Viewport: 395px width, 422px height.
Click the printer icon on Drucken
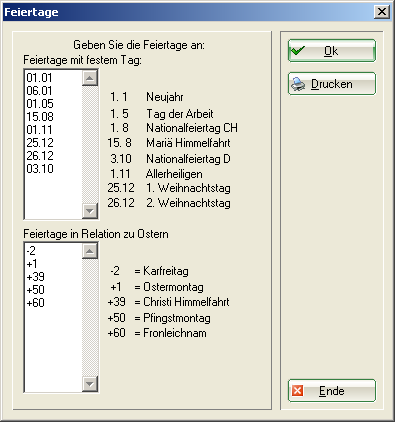tap(298, 84)
